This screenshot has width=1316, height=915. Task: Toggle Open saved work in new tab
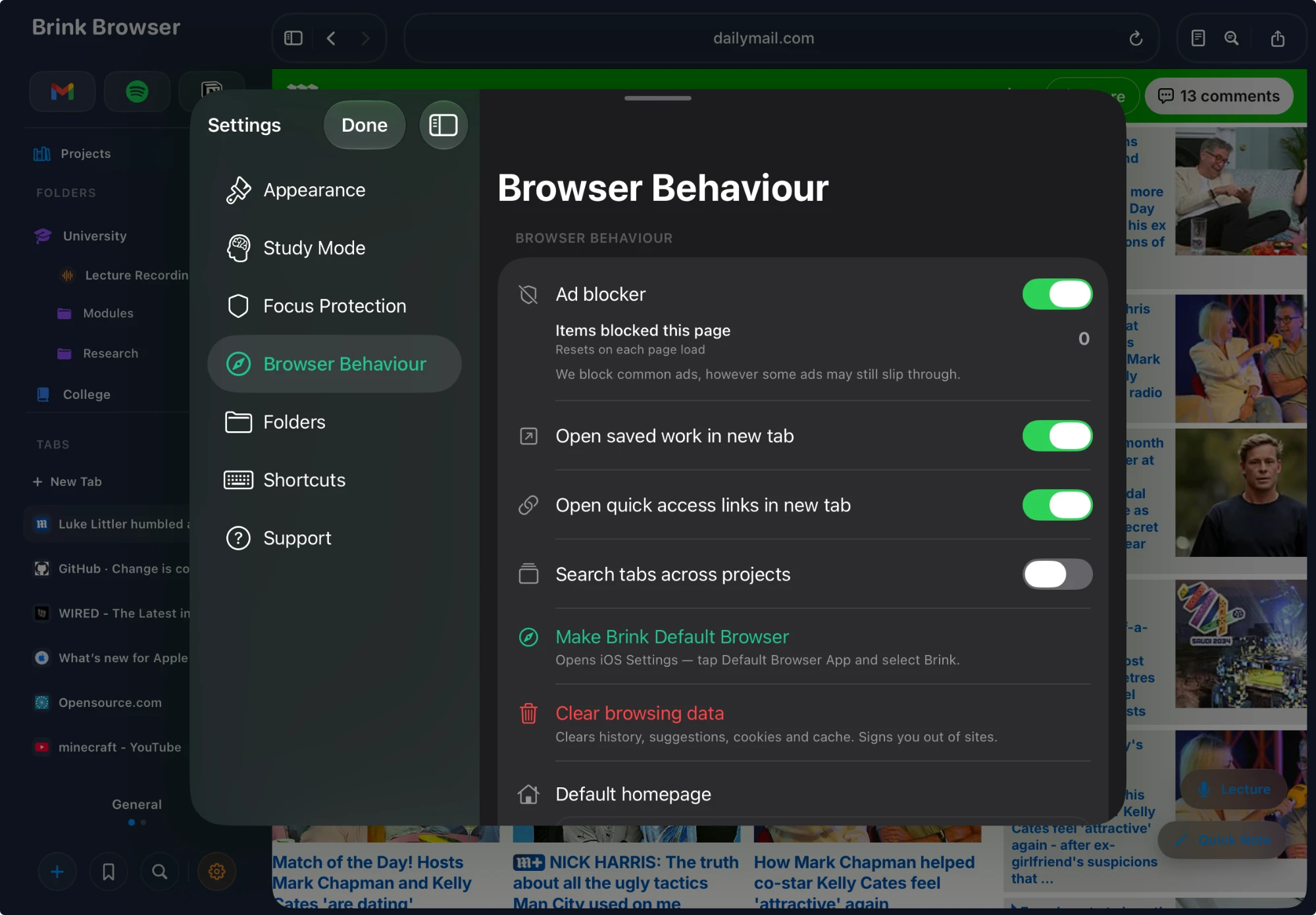(1057, 436)
